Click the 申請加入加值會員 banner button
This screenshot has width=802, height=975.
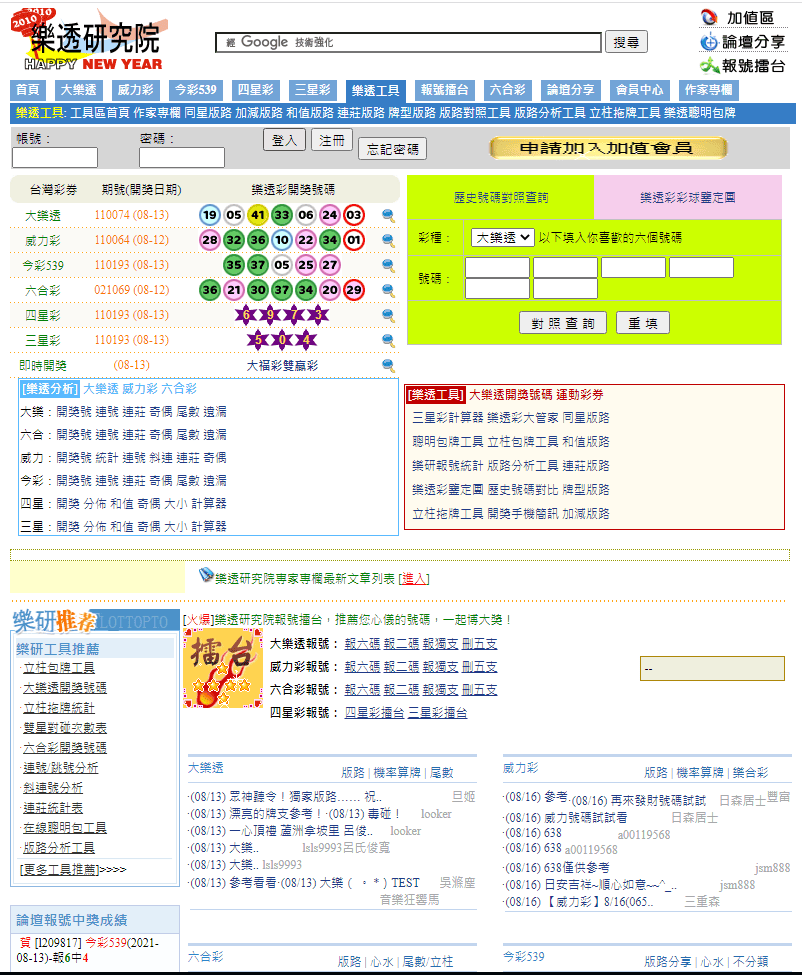point(607,148)
